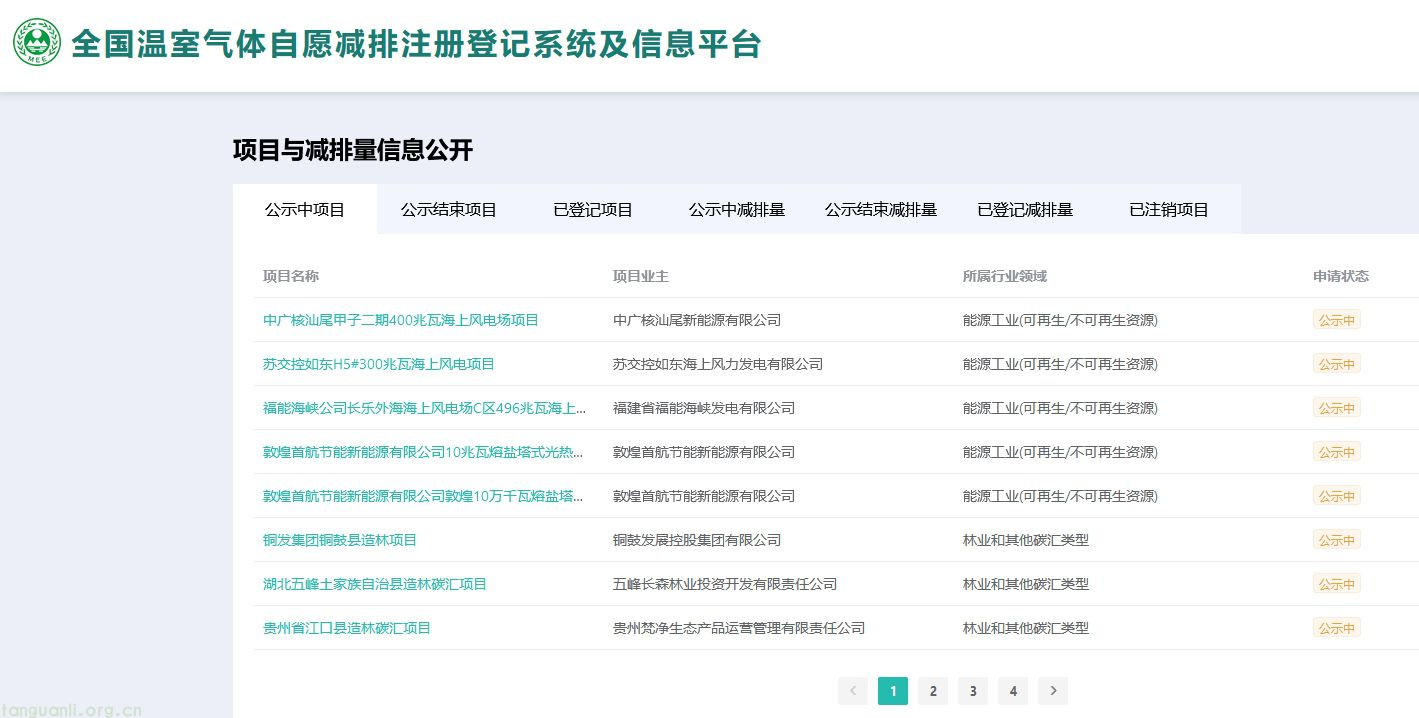Click 公示中 badge in 铜发集团 row
Image resolution: width=1419 pixels, height=718 pixels.
[x=1337, y=540]
